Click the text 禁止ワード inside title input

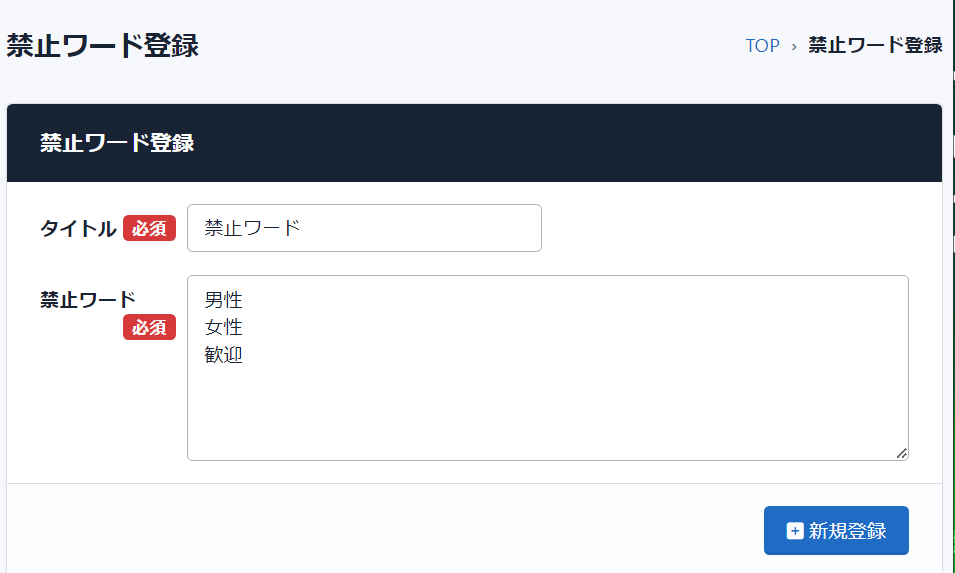[252, 228]
